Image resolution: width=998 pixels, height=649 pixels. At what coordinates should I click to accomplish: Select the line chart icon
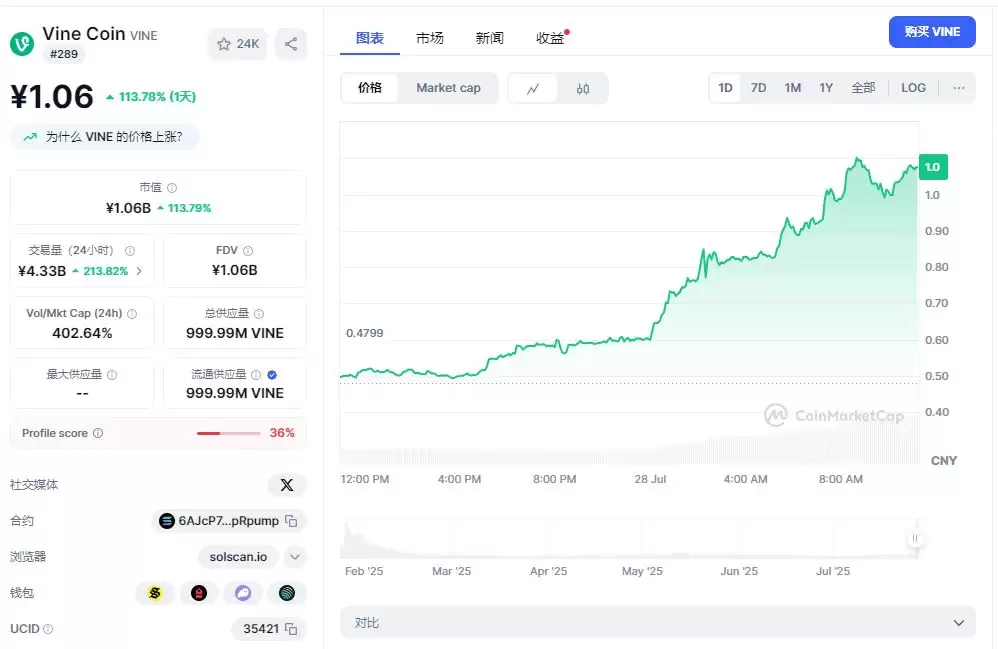(x=533, y=88)
